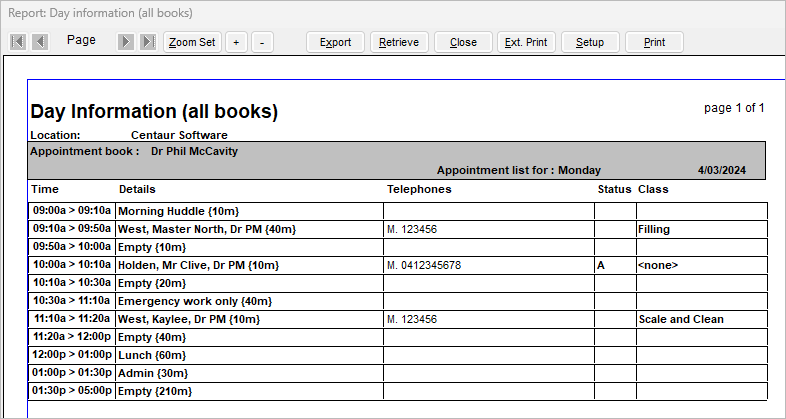The width and height of the screenshot is (786, 419).
Task: Click the 'Class' column header
Action: point(653,189)
